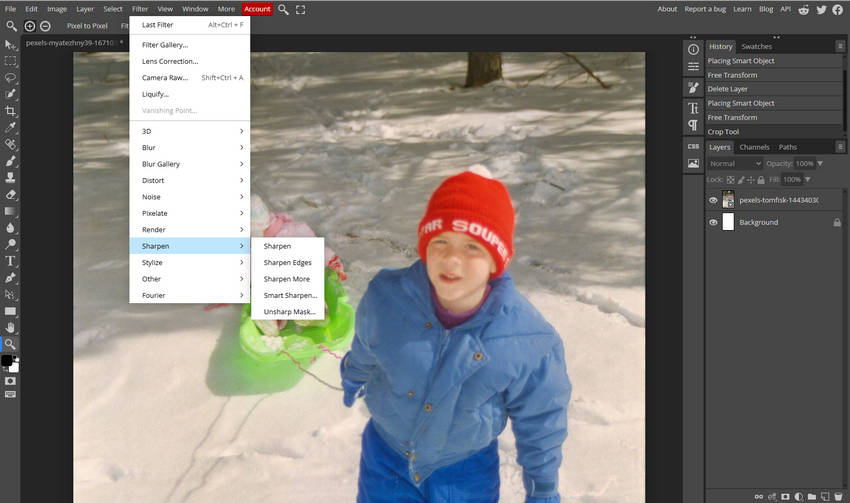Open the Image menu
850x503 pixels.
click(57, 9)
